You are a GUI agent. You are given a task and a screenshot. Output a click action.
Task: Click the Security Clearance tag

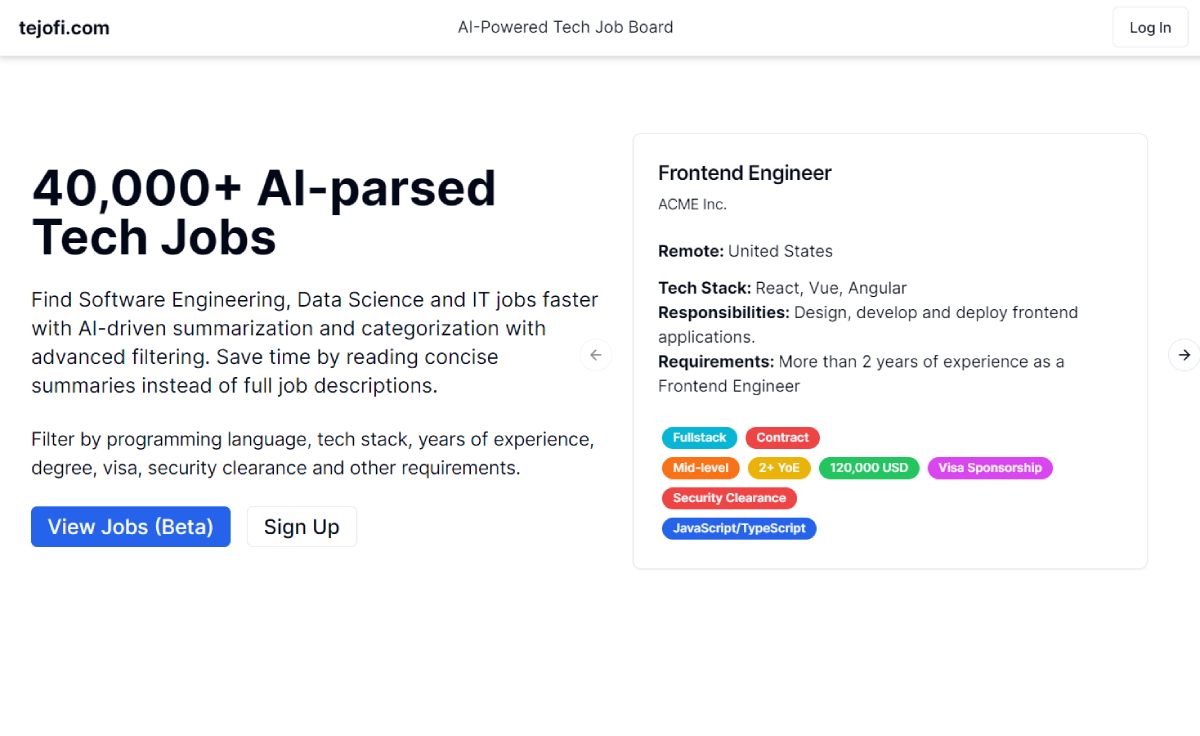(x=729, y=498)
